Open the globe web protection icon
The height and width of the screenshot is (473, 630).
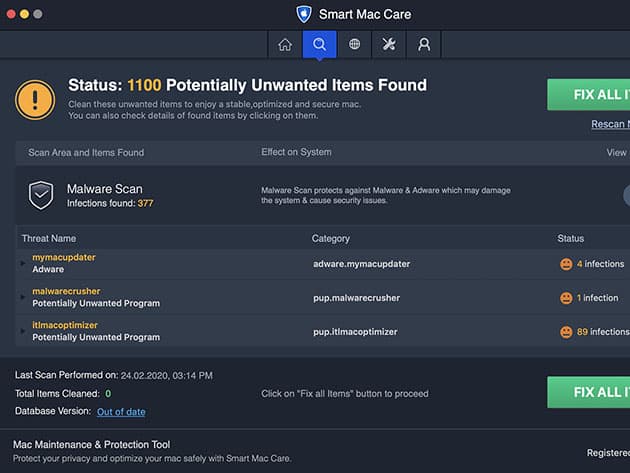354,44
